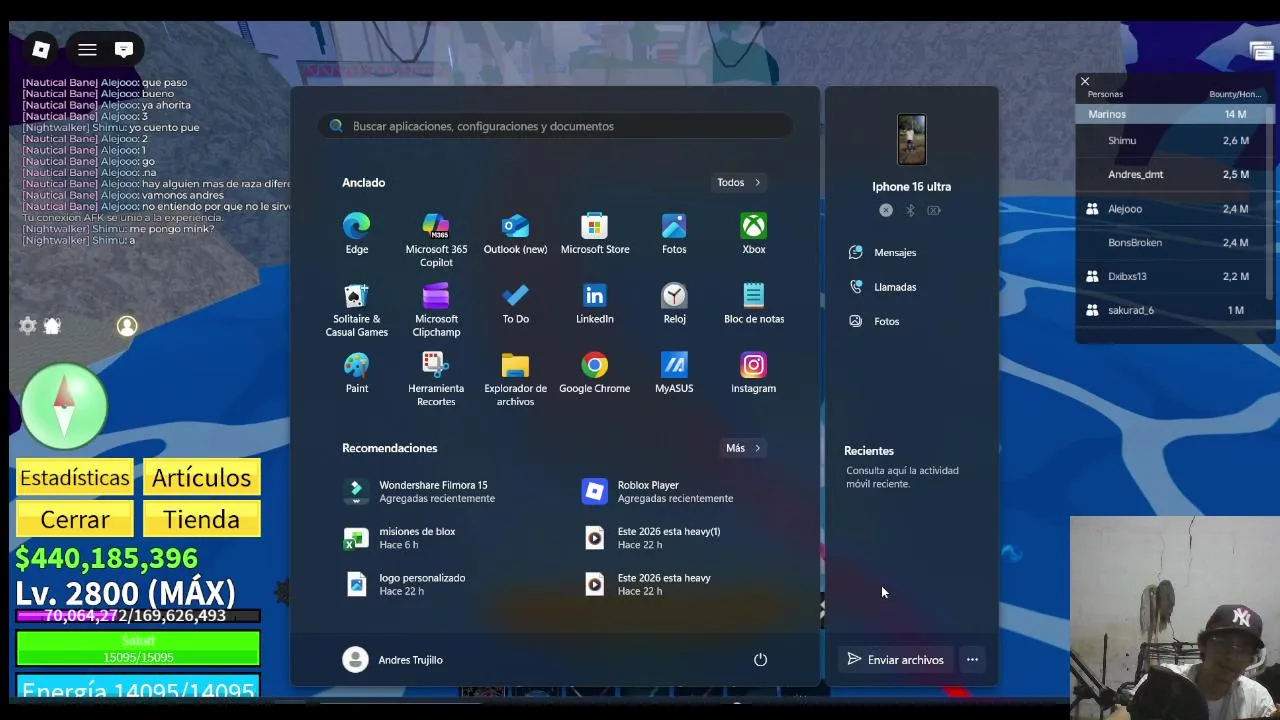
Task: Launch Google Chrome
Action: pos(595,373)
